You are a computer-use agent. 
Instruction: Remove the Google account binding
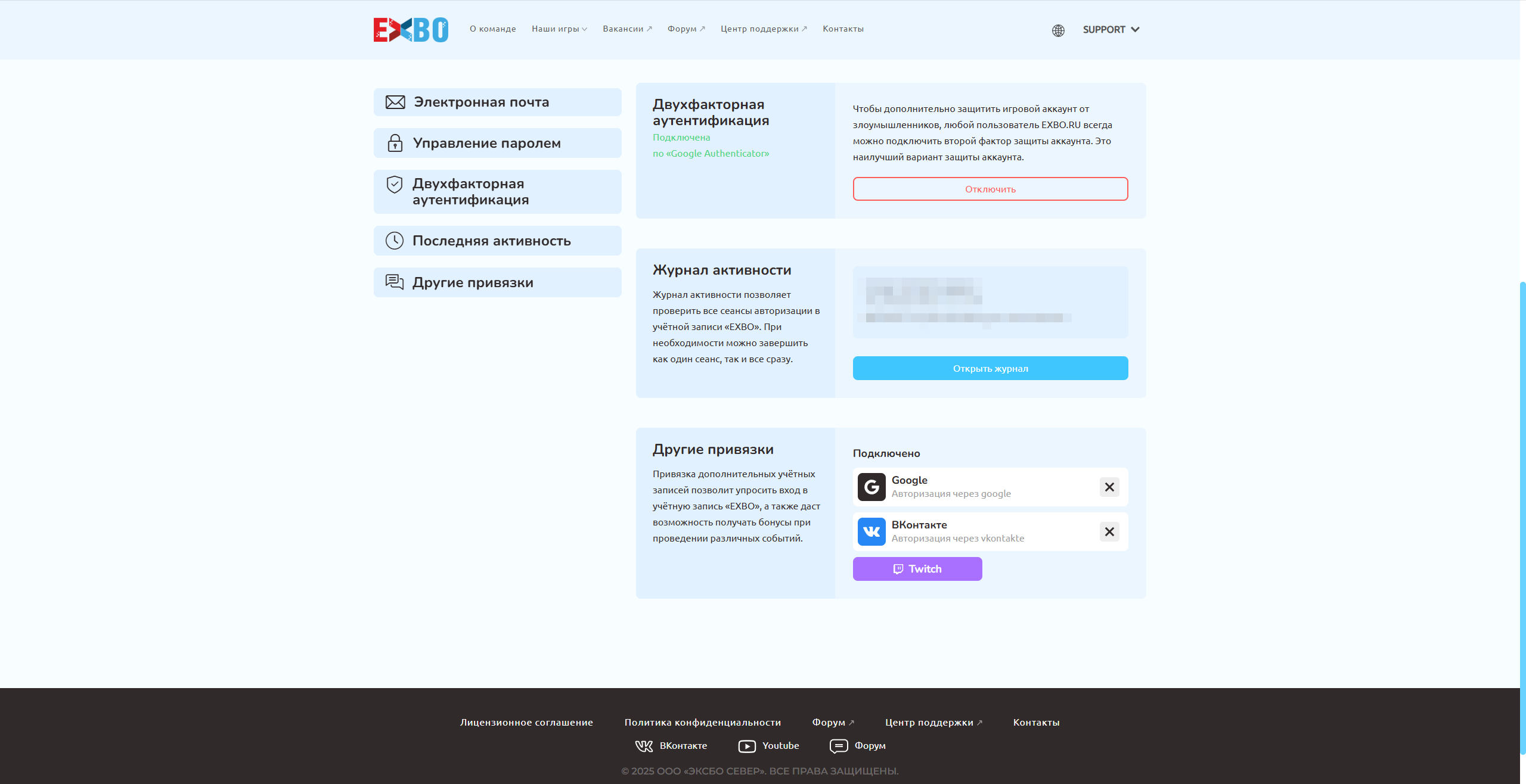coord(1109,487)
